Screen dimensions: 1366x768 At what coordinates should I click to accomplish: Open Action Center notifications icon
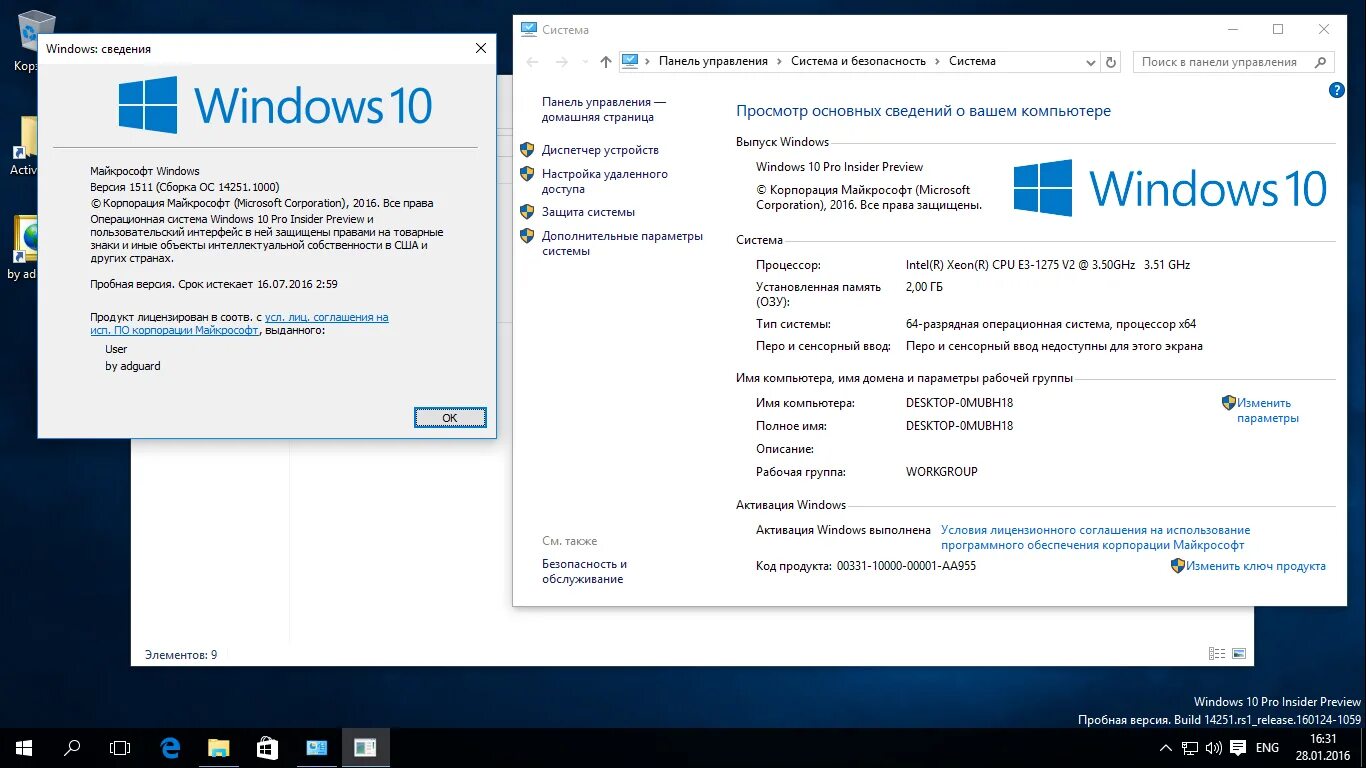point(1238,748)
